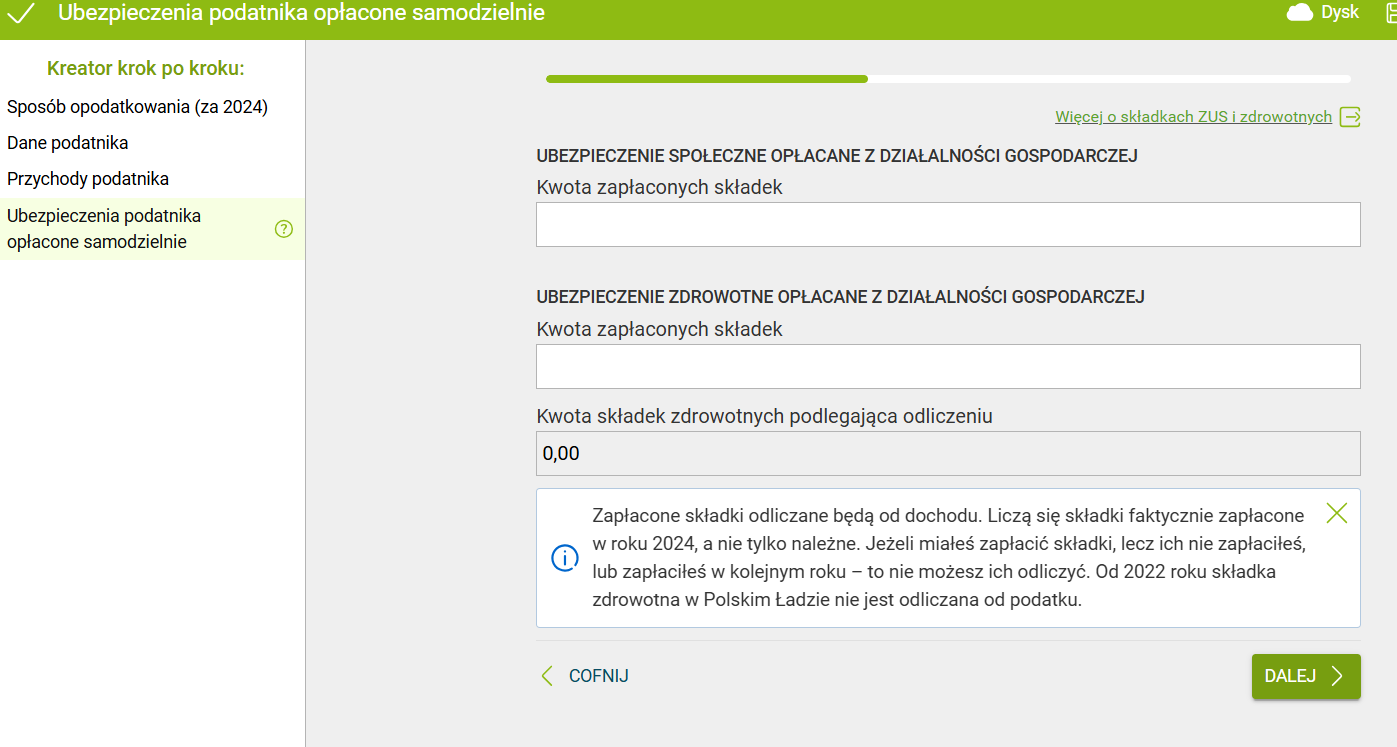Go to step Sposób opodatkowania (za 2024)
The height and width of the screenshot is (747, 1397).
coord(137,107)
